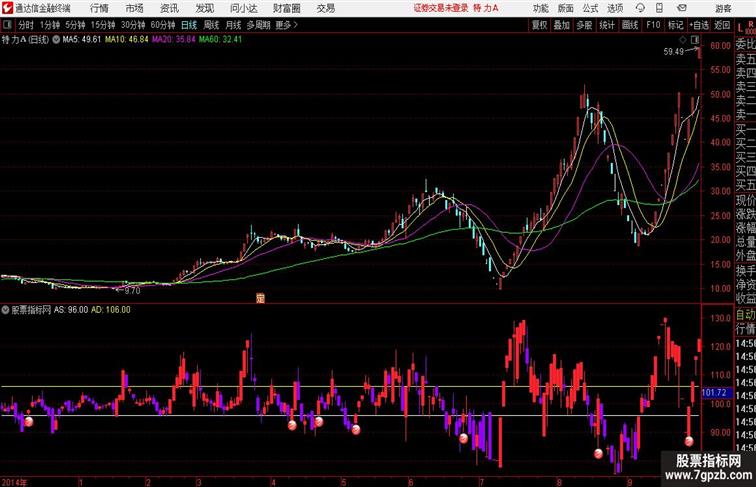
Task: Click the 59.49 high price annotation
Action: pyautogui.click(x=674, y=52)
